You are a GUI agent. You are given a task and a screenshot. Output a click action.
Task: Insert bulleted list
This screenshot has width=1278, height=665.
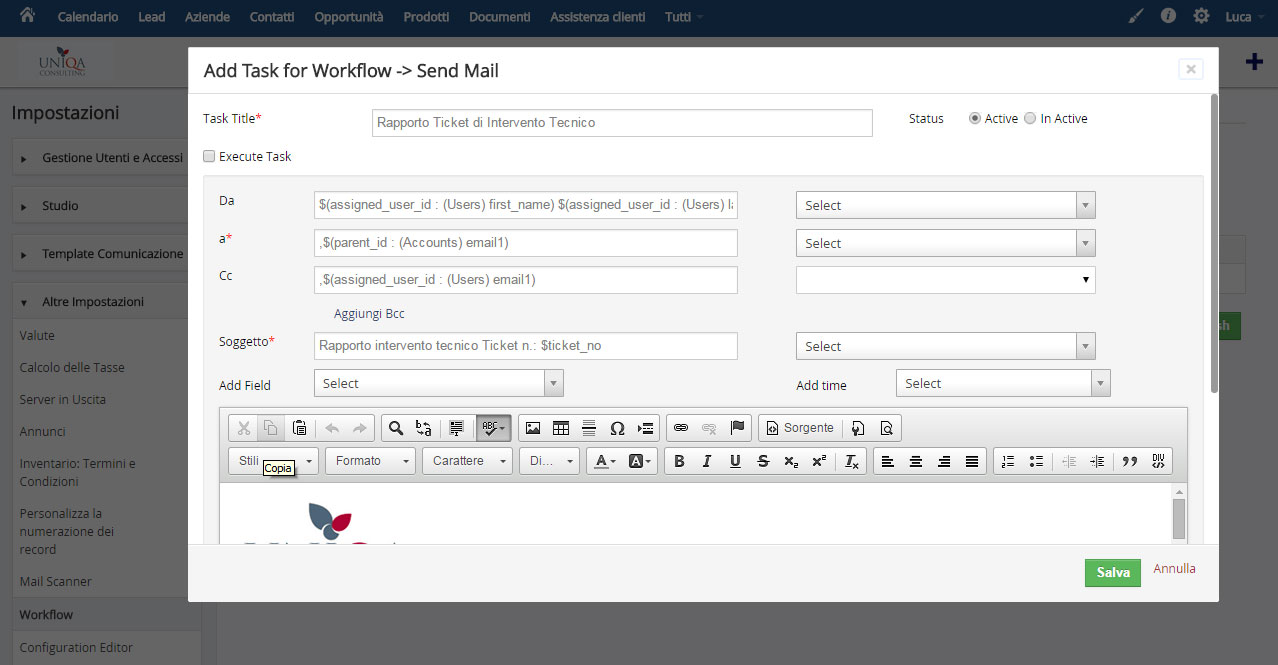(x=1036, y=461)
